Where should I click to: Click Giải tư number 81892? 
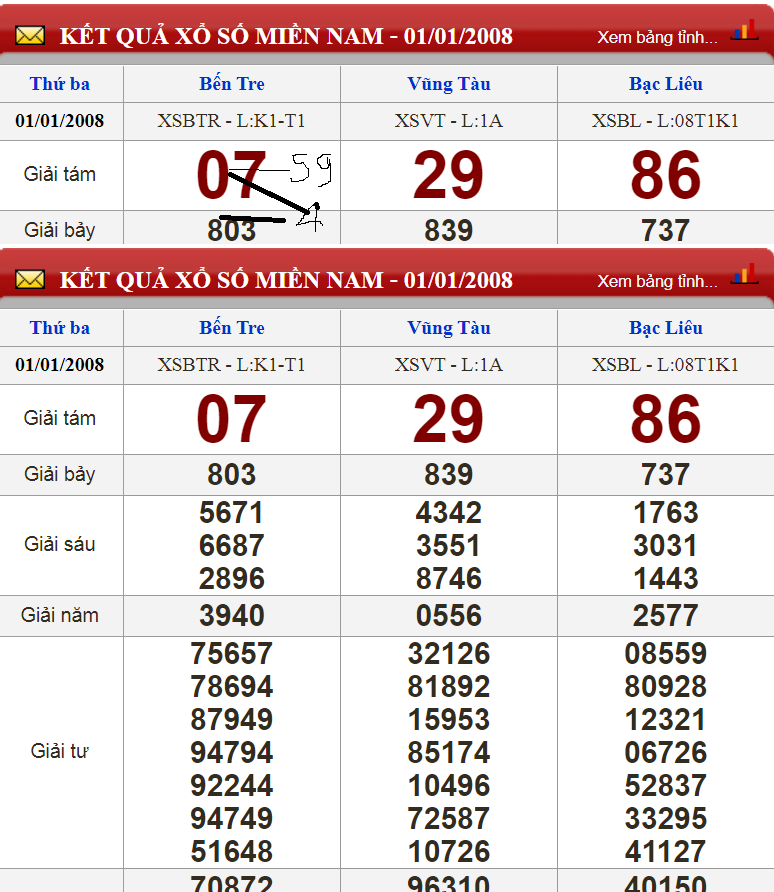(449, 687)
